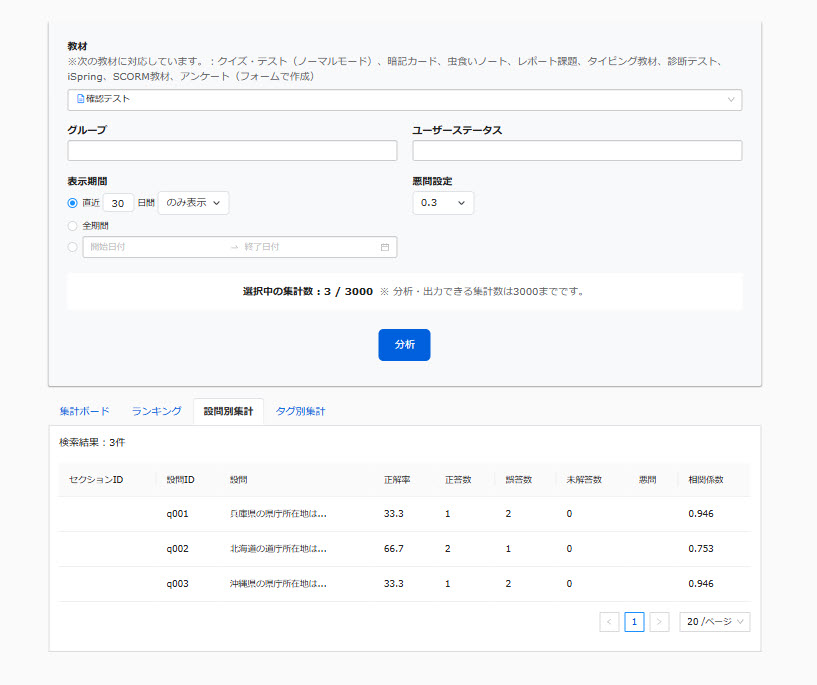Go to previous page arrow

click(609, 622)
